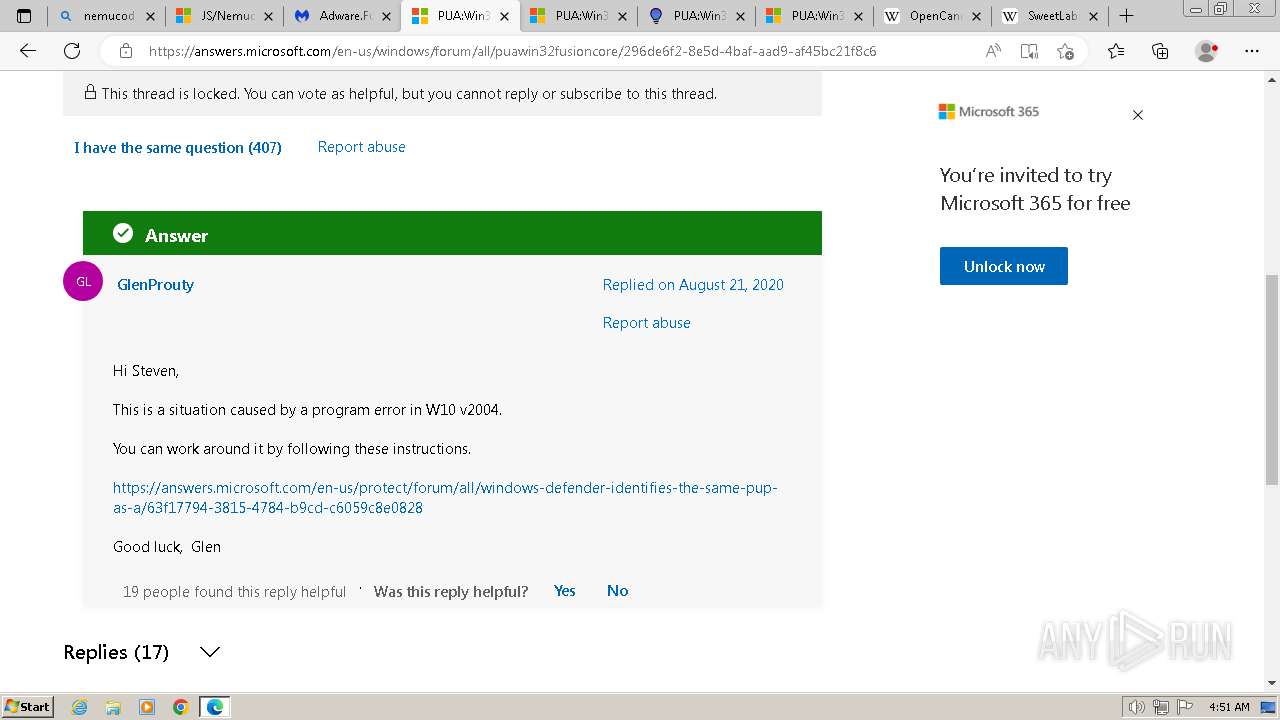Switch to the OpenCandy Wikipedia tab
The height and width of the screenshot is (720, 1280).
coord(932,16)
